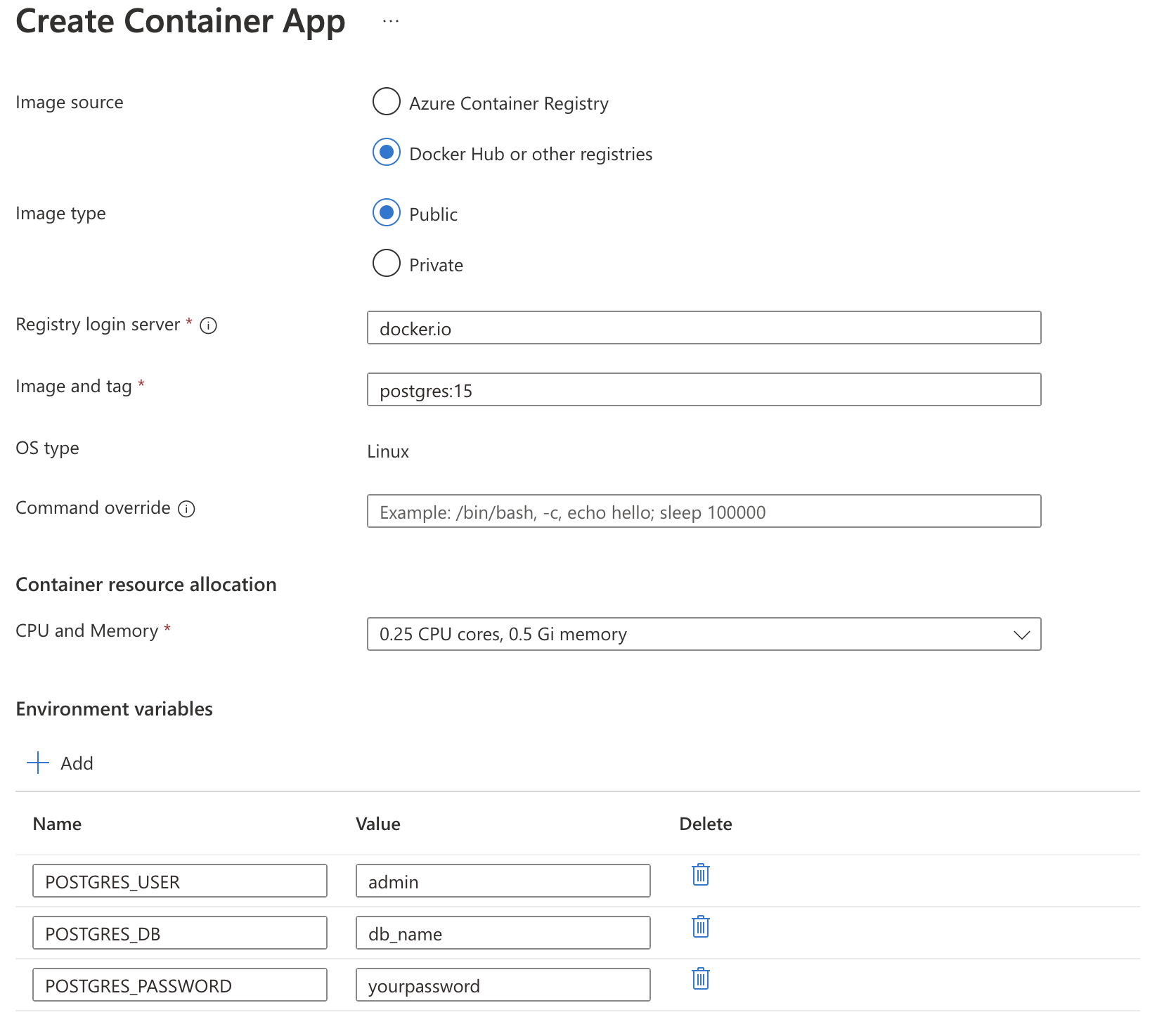The width and height of the screenshot is (1157, 1036).
Task: Remove the POSTGRES_PASSWORD variable via trash icon
Action: (700, 979)
